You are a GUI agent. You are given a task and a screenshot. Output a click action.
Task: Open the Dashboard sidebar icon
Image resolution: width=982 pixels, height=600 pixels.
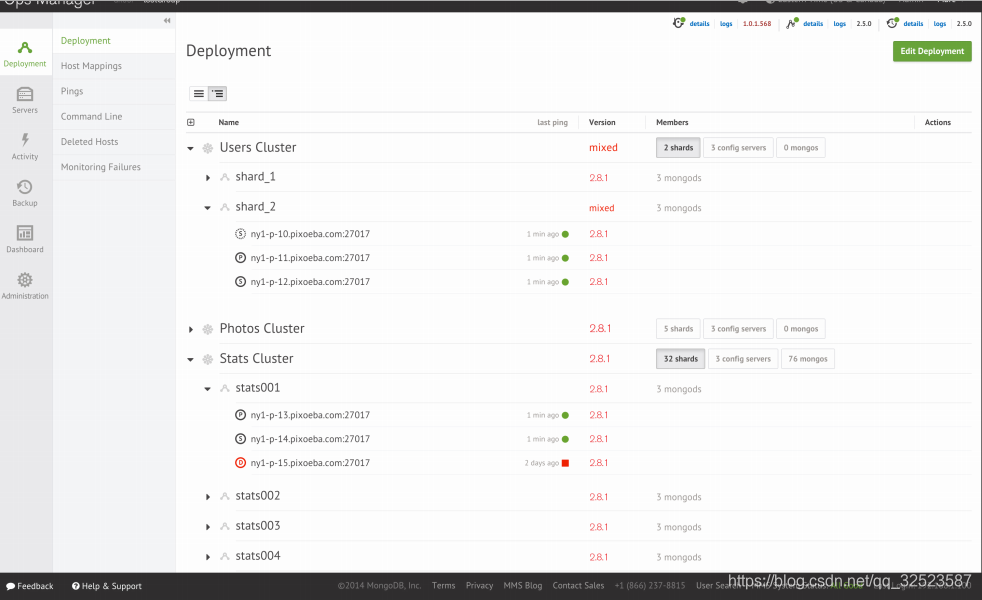coord(25,236)
